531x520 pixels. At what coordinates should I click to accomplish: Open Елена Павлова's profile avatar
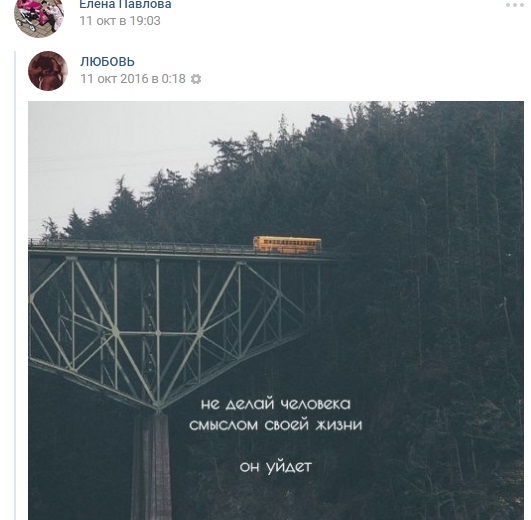[x=39, y=16]
